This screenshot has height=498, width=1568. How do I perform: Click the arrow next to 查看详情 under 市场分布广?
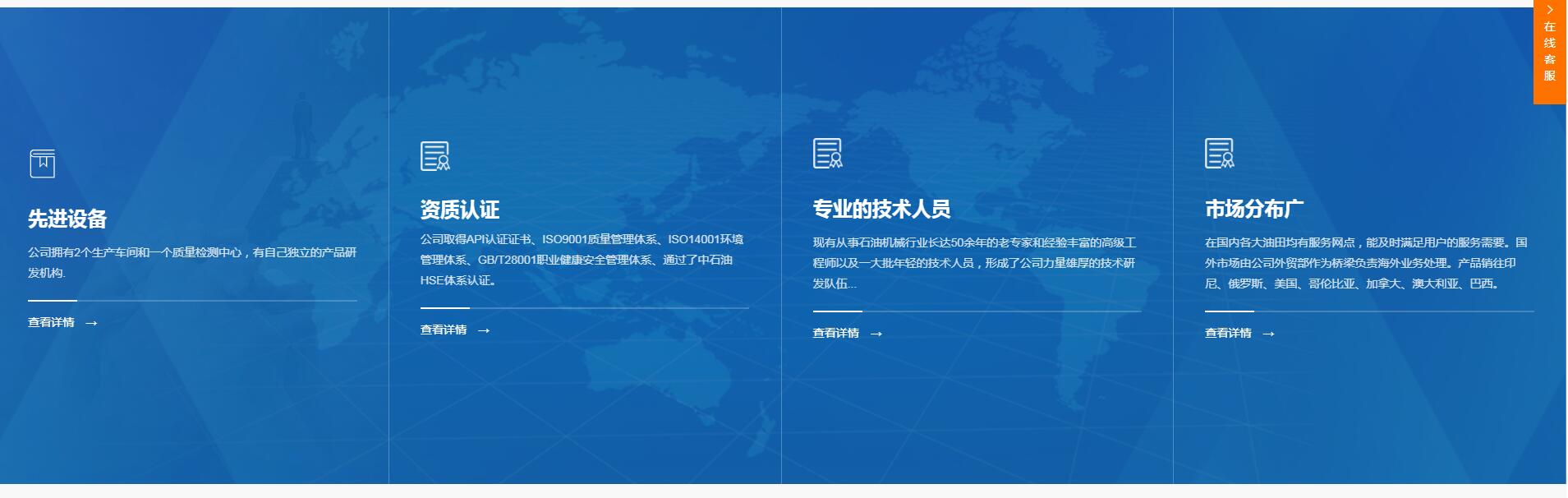[1268, 334]
